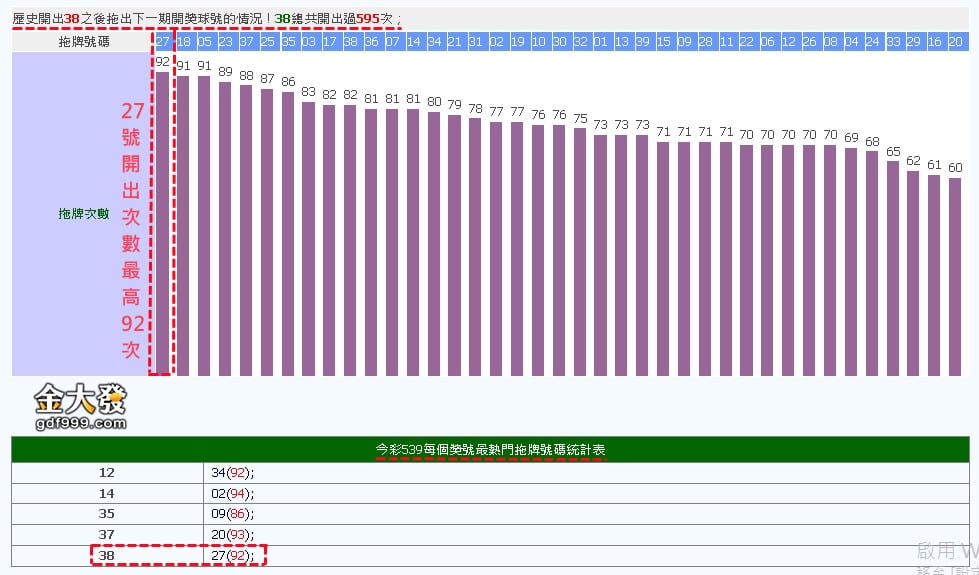
Task: Select table row for number 37
Action: [107, 535]
